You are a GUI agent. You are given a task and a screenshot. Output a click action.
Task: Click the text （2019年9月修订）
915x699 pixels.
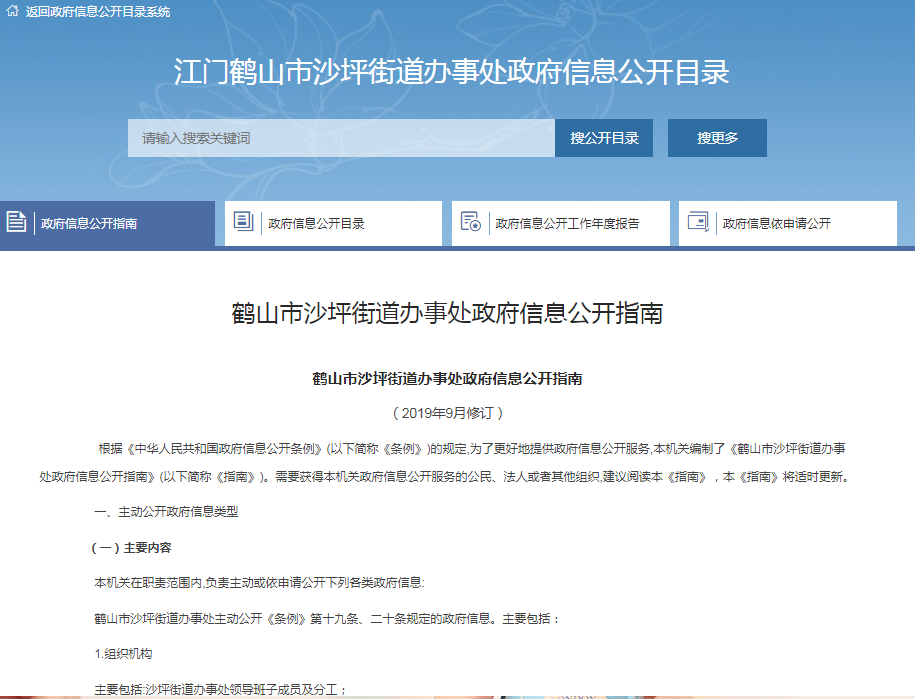coord(448,413)
